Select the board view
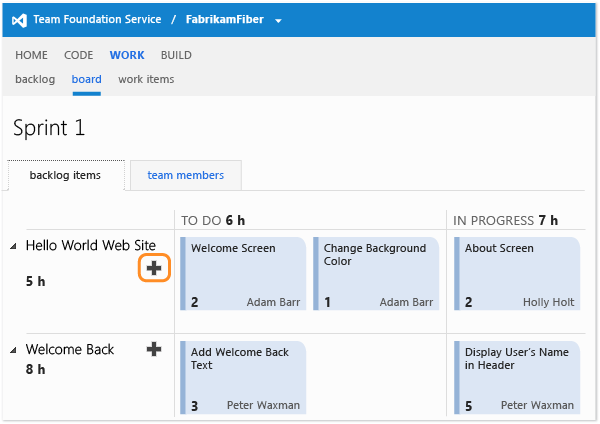 [x=86, y=79]
